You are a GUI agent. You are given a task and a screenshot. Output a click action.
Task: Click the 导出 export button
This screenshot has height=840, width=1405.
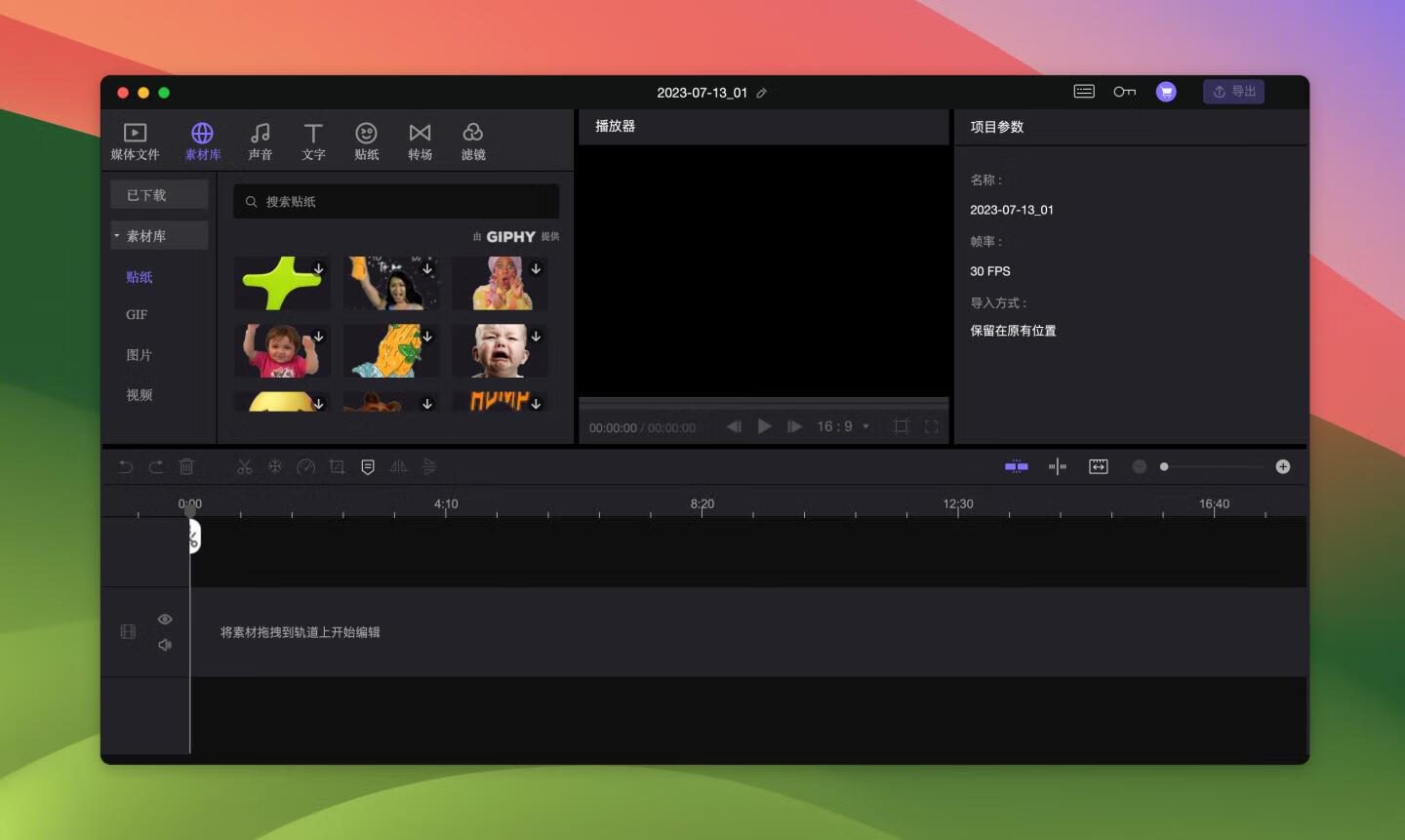pos(1233,92)
